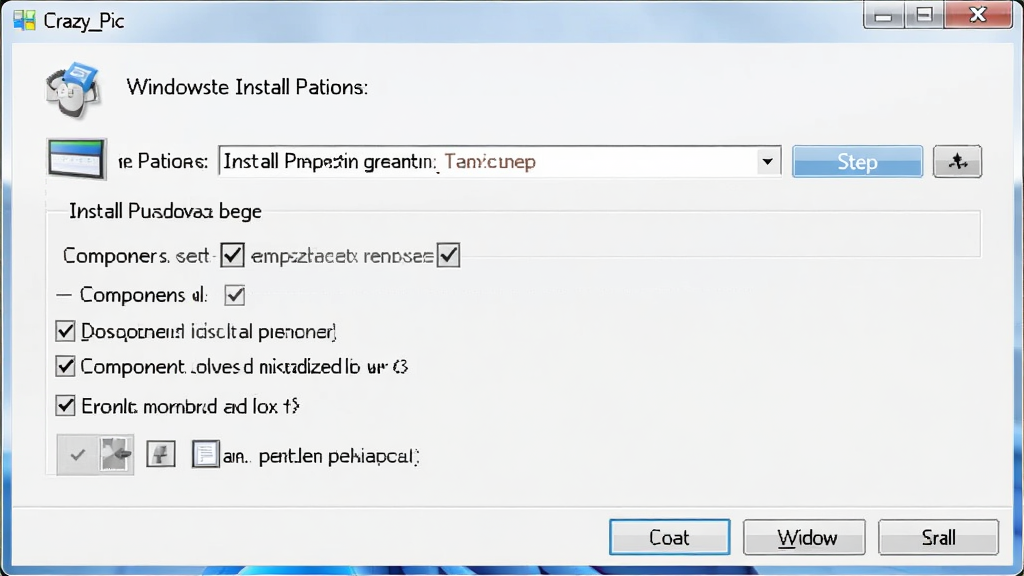This screenshot has height=576, width=1024.
Task: Uncheck the Component olvesd checkbox
Action: click(65, 366)
